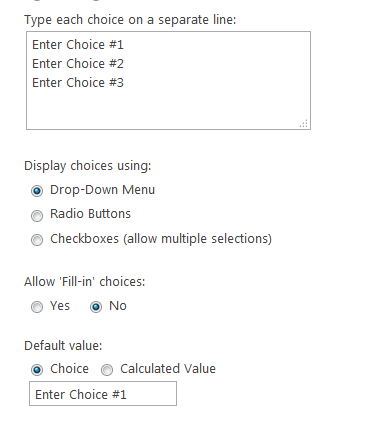
Task: Click the 'Drop-Down Menu' label text
Action: pos(102,190)
